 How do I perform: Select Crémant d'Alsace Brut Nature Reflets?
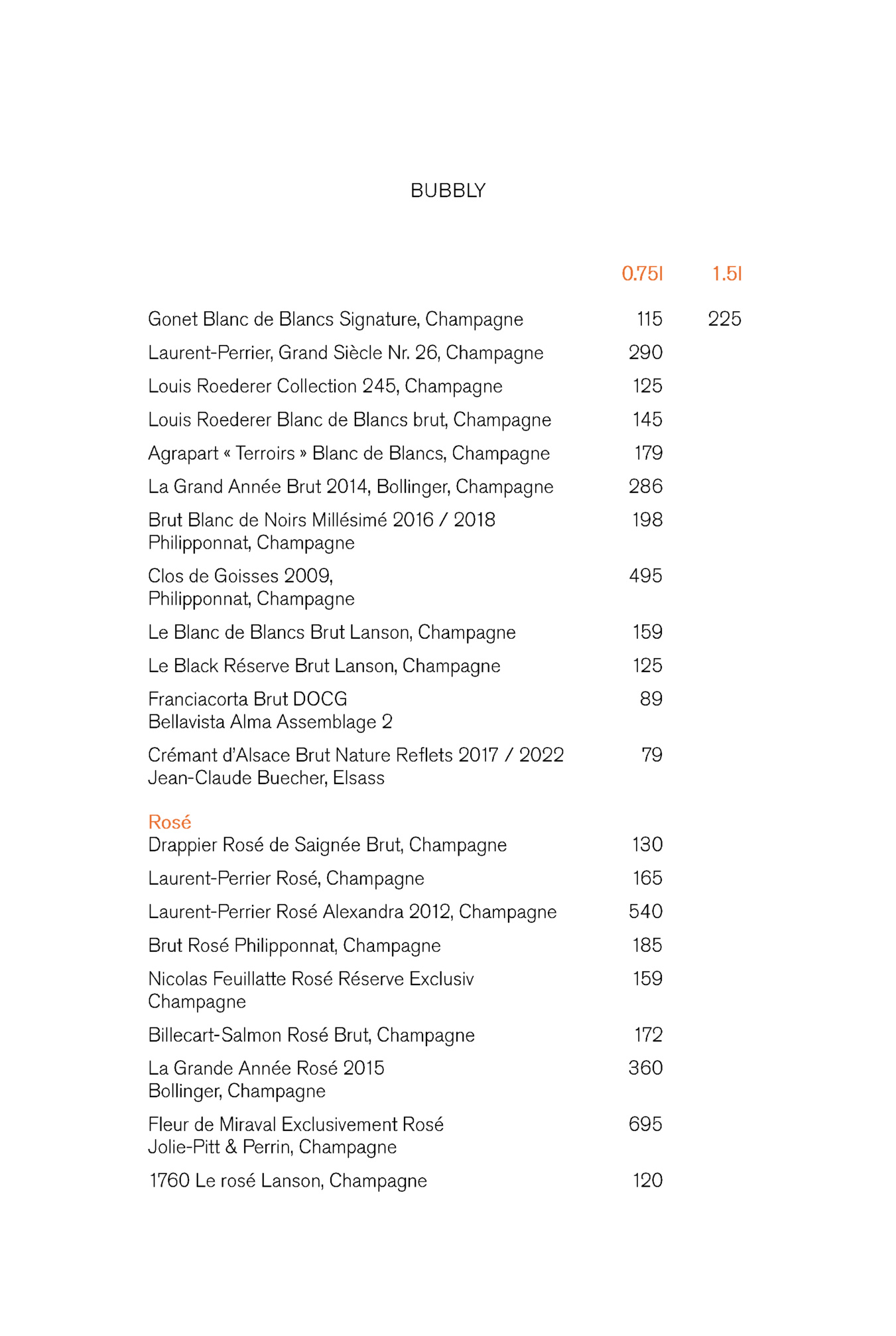355,755
